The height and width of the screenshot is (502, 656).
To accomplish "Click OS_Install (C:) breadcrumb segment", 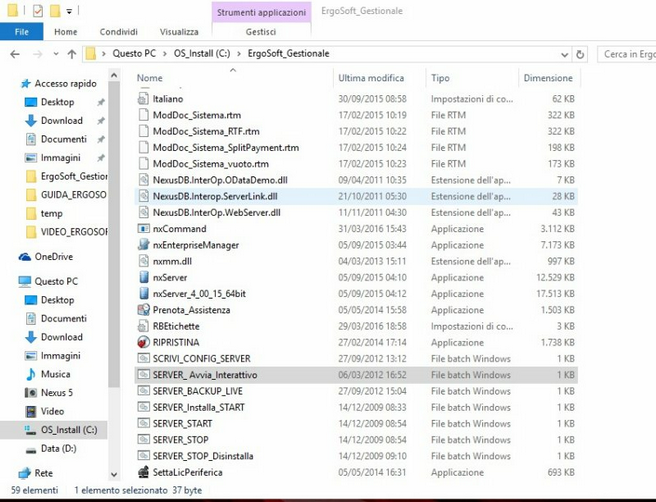I will coord(202,54).
